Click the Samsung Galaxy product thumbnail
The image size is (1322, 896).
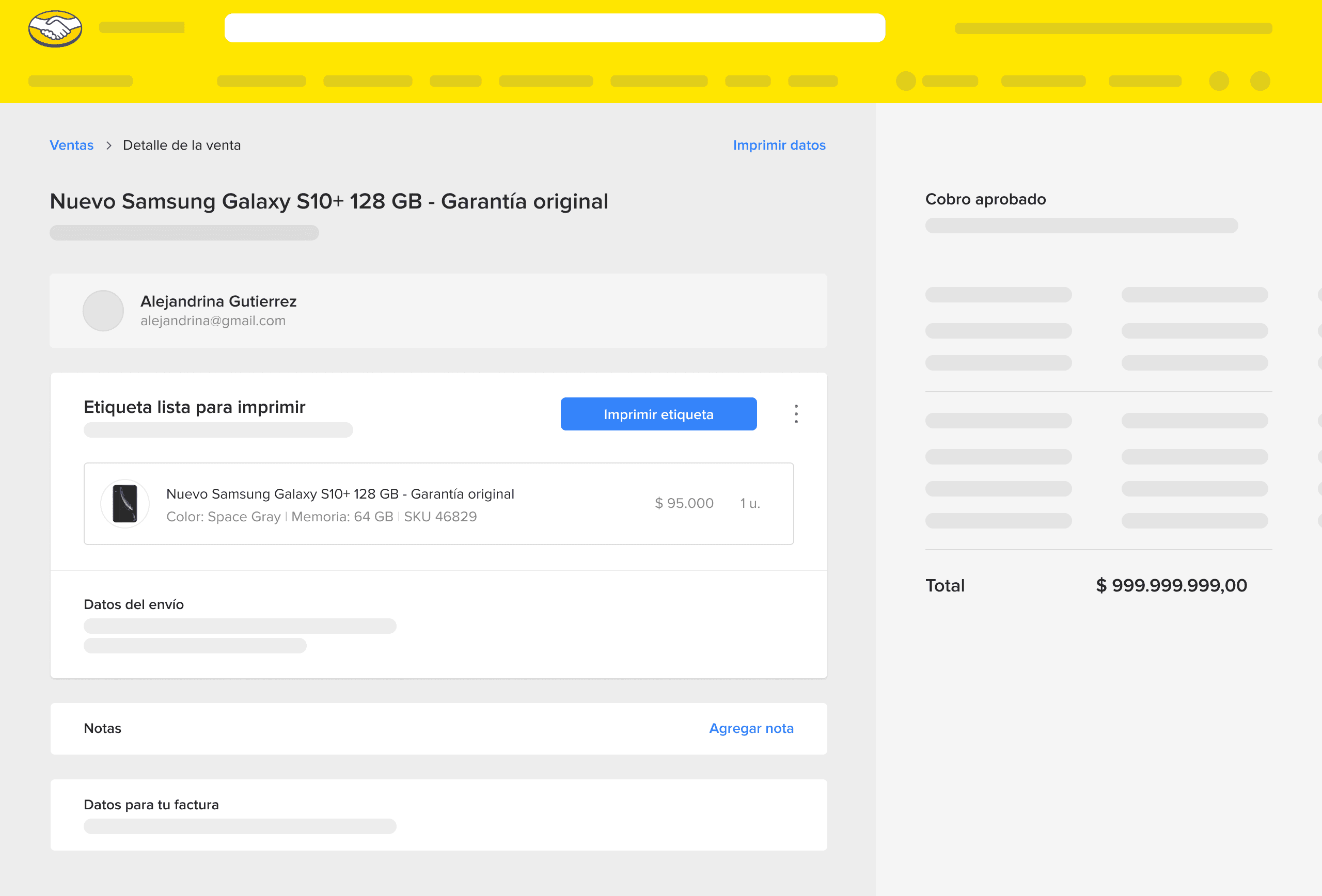[x=125, y=503]
